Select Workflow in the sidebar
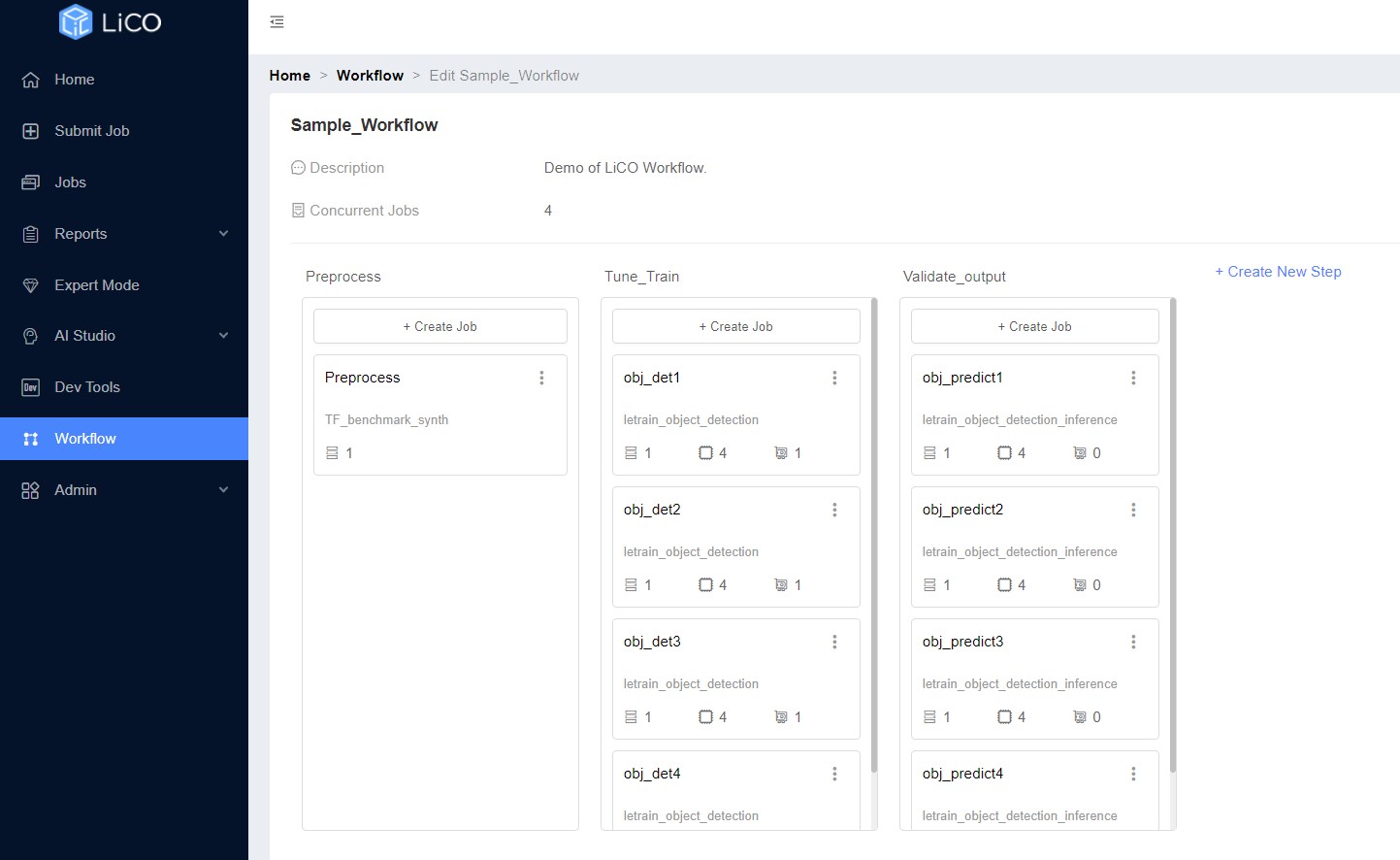The width and height of the screenshot is (1400, 860). pyautogui.click(x=85, y=439)
